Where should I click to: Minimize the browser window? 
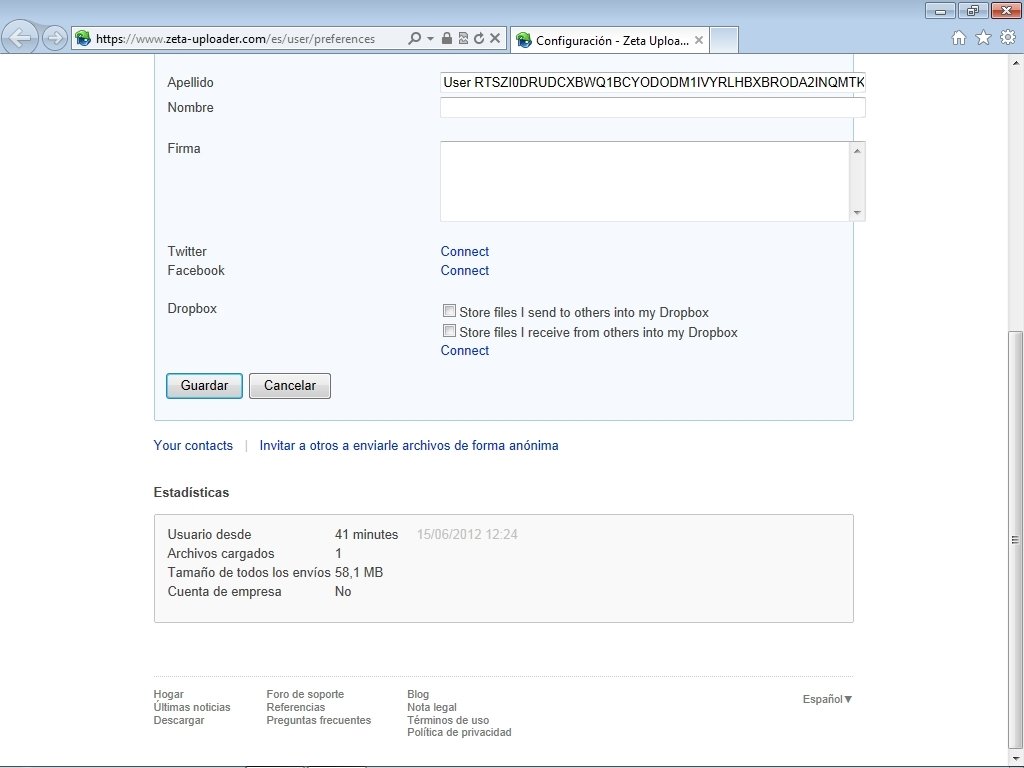(940, 10)
